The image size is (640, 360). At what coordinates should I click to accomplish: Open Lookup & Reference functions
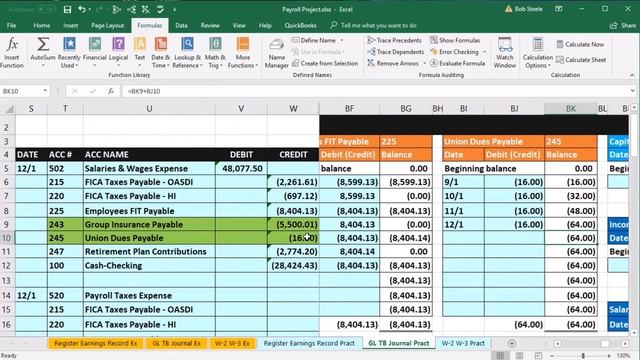pos(187,53)
